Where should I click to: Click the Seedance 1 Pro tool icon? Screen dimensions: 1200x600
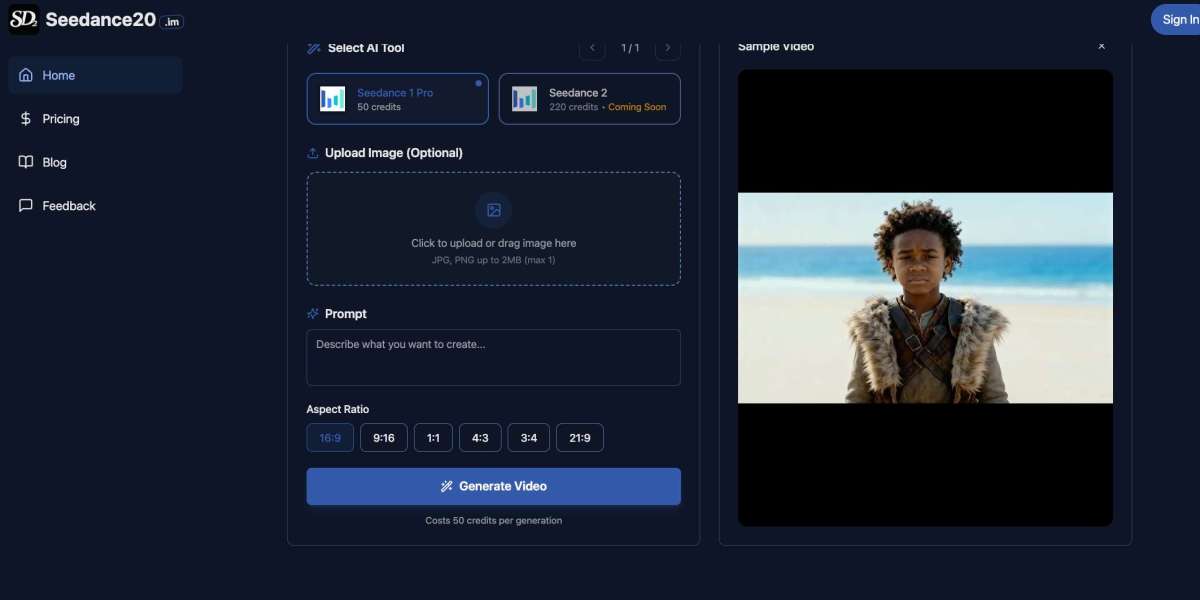pyautogui.click(x=331, y=98)
